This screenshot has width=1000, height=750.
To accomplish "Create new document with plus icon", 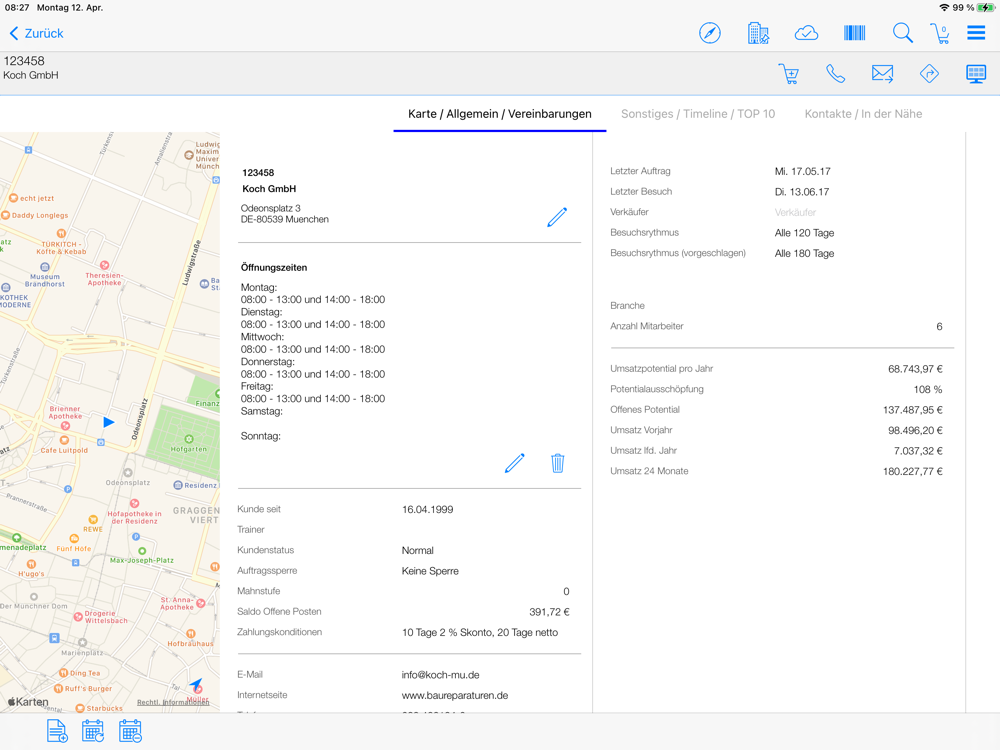I will (x=57, y=731).
